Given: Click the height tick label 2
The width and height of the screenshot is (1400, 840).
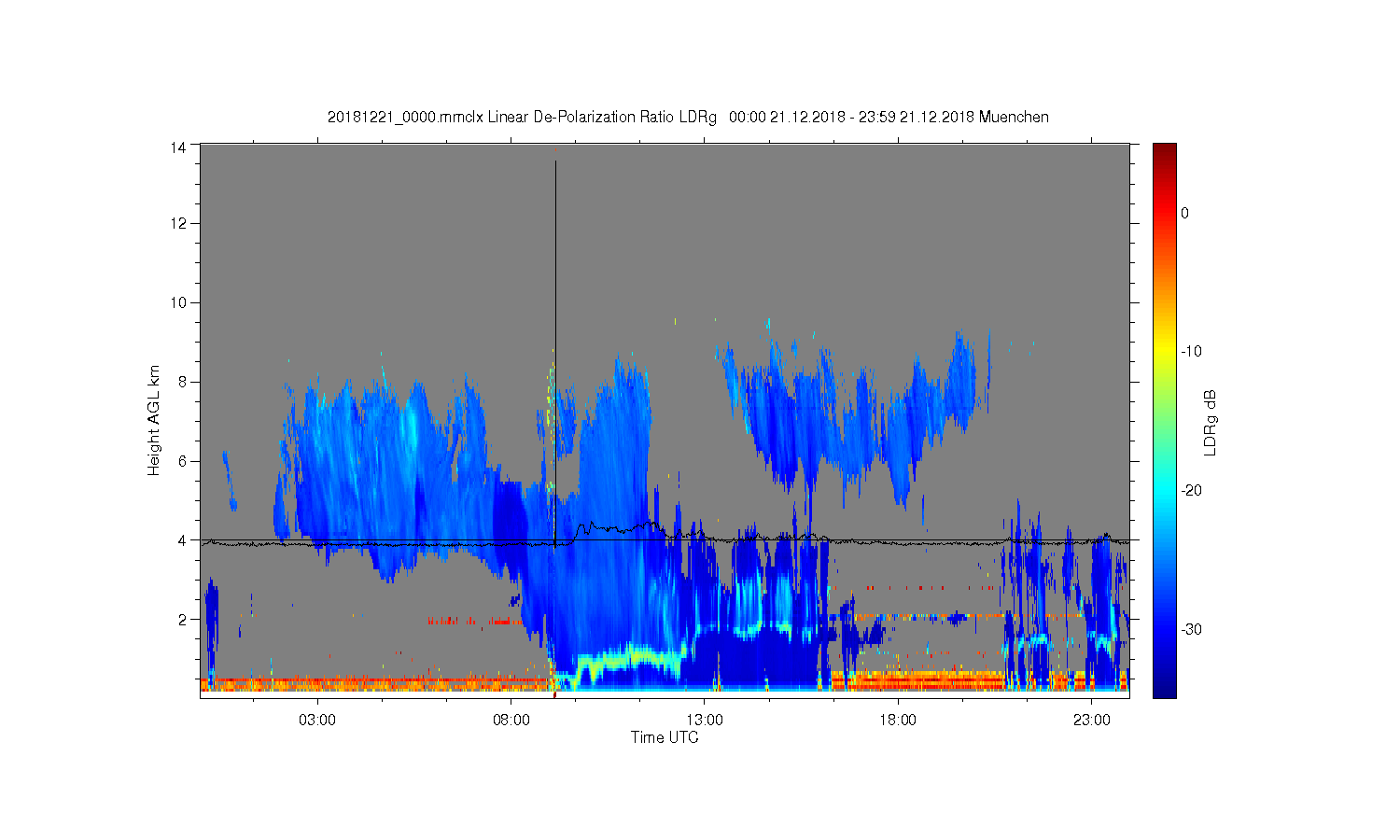Looking at the screenshot, I should pyautogui.click(x=183, y=619).
